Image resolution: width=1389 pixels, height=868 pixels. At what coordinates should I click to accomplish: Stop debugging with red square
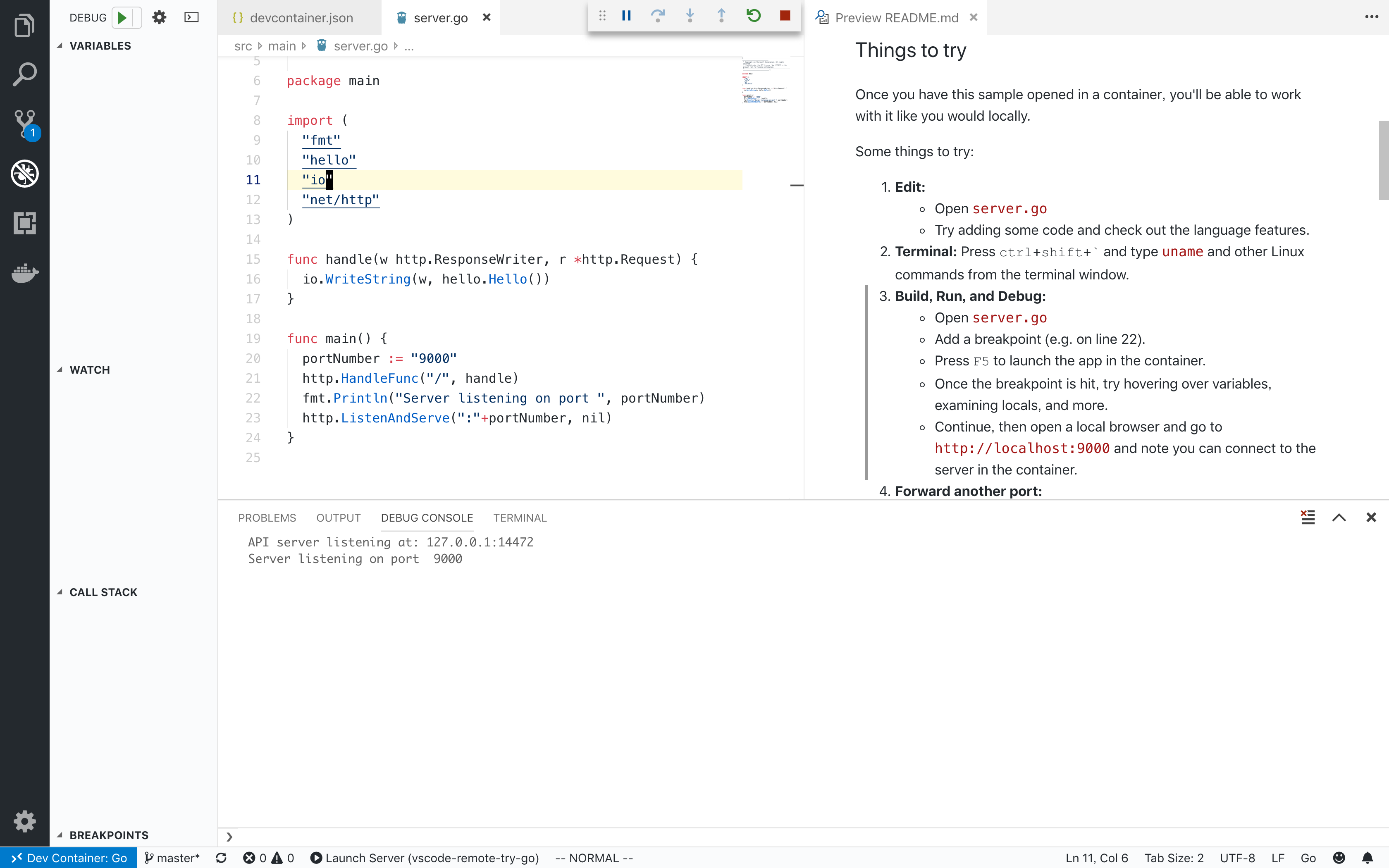[785, 16]
